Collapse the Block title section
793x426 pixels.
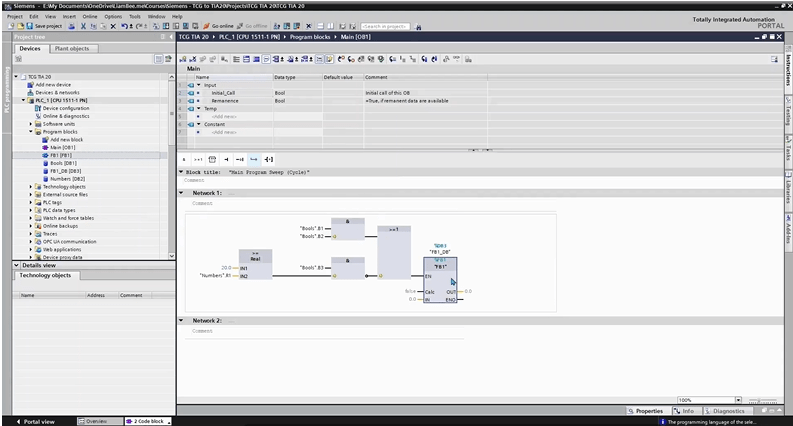point(182,172)
